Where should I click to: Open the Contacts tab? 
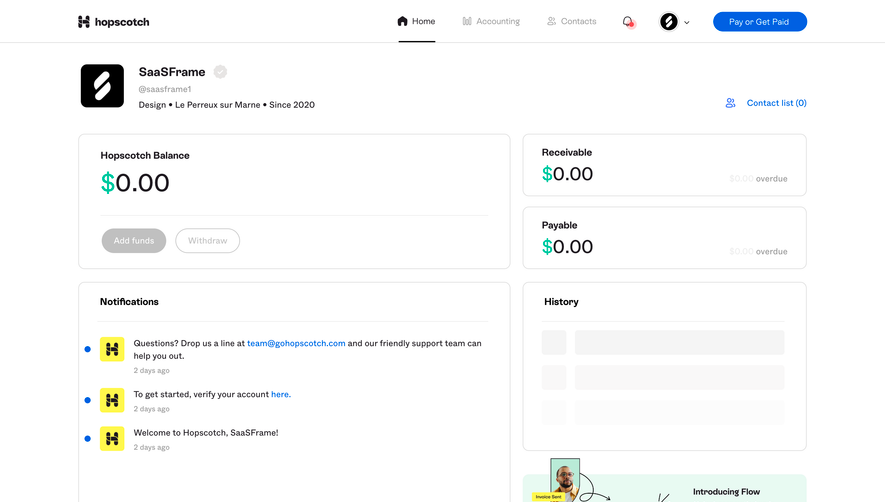point(571,21)
